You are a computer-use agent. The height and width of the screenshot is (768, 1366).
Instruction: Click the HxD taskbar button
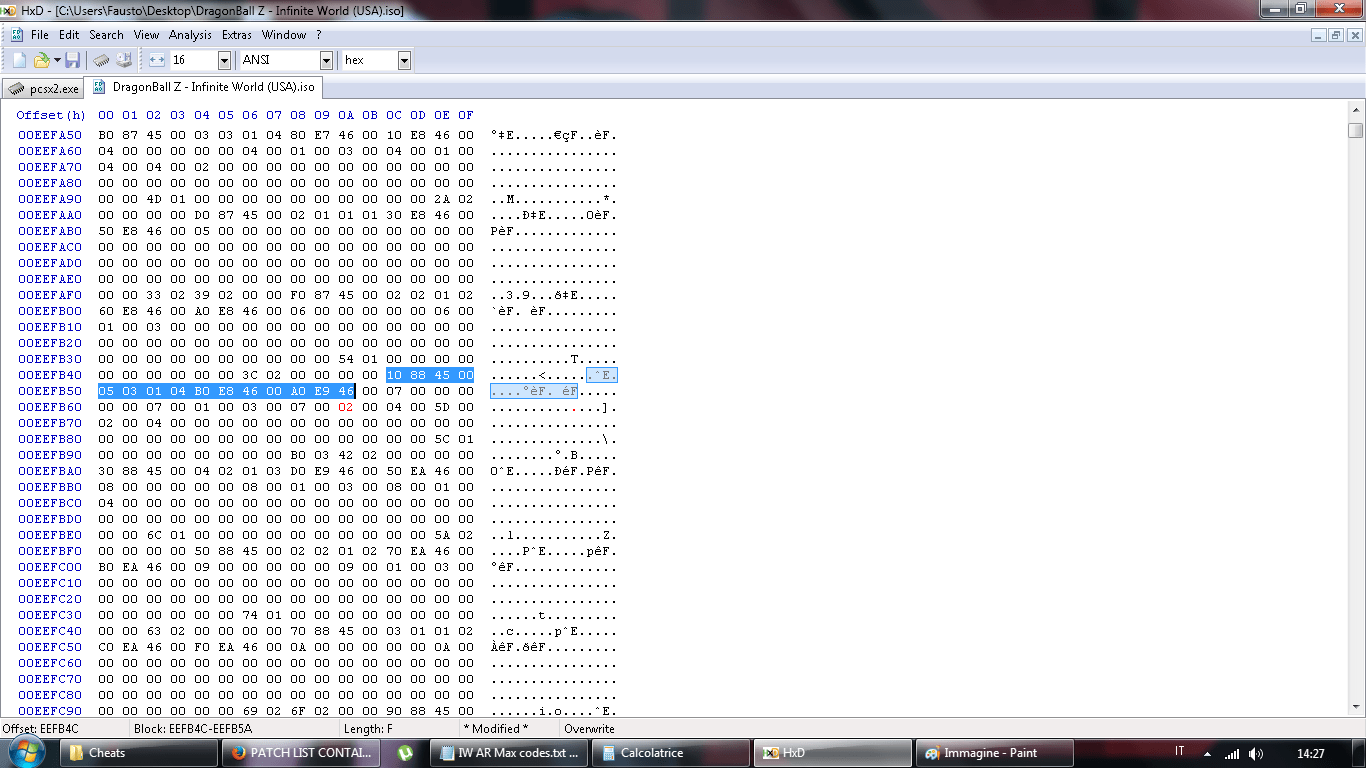pyautogui.click(x=832, y=753)
